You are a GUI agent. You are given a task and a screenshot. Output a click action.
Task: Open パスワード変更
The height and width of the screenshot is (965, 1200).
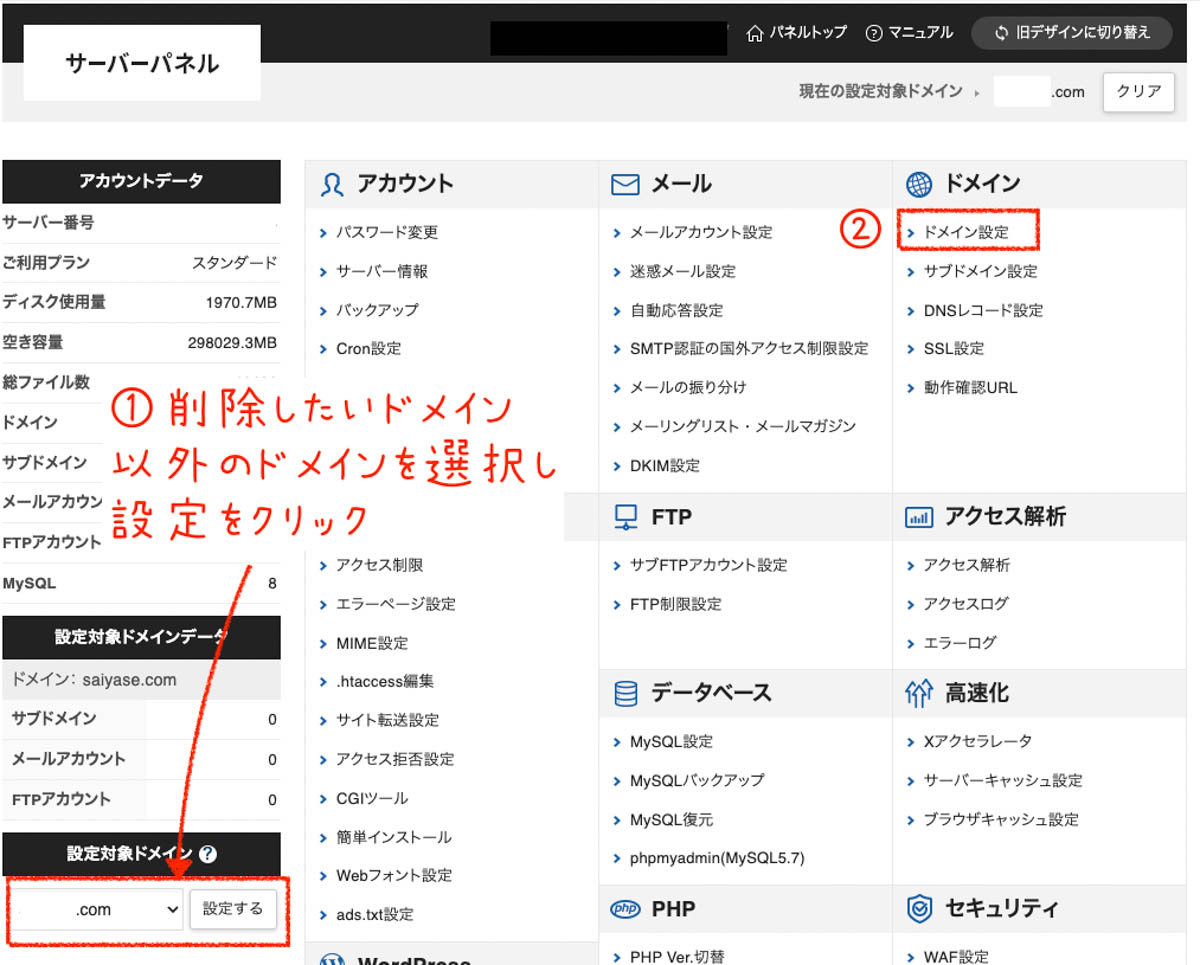tap(387, 232)
